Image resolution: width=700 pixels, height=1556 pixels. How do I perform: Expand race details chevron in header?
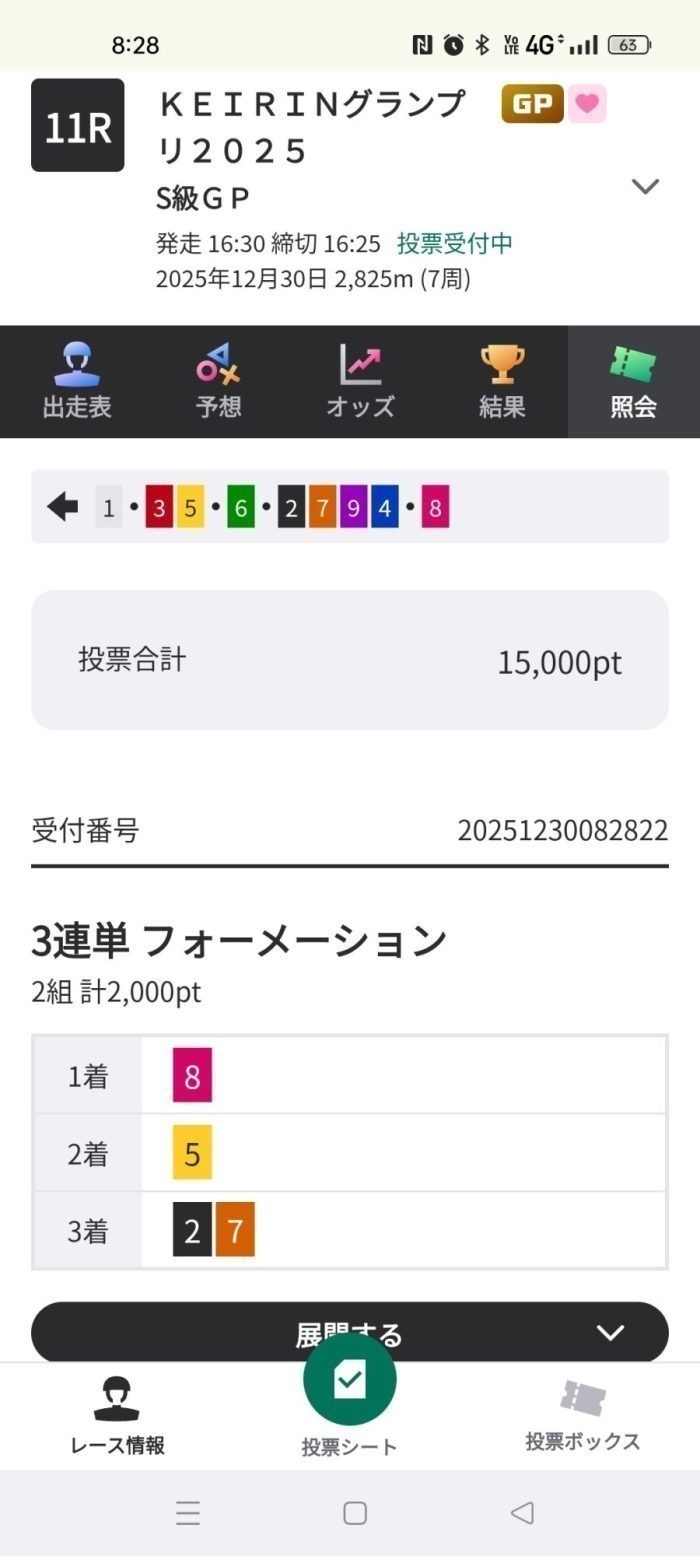point(645,186)
